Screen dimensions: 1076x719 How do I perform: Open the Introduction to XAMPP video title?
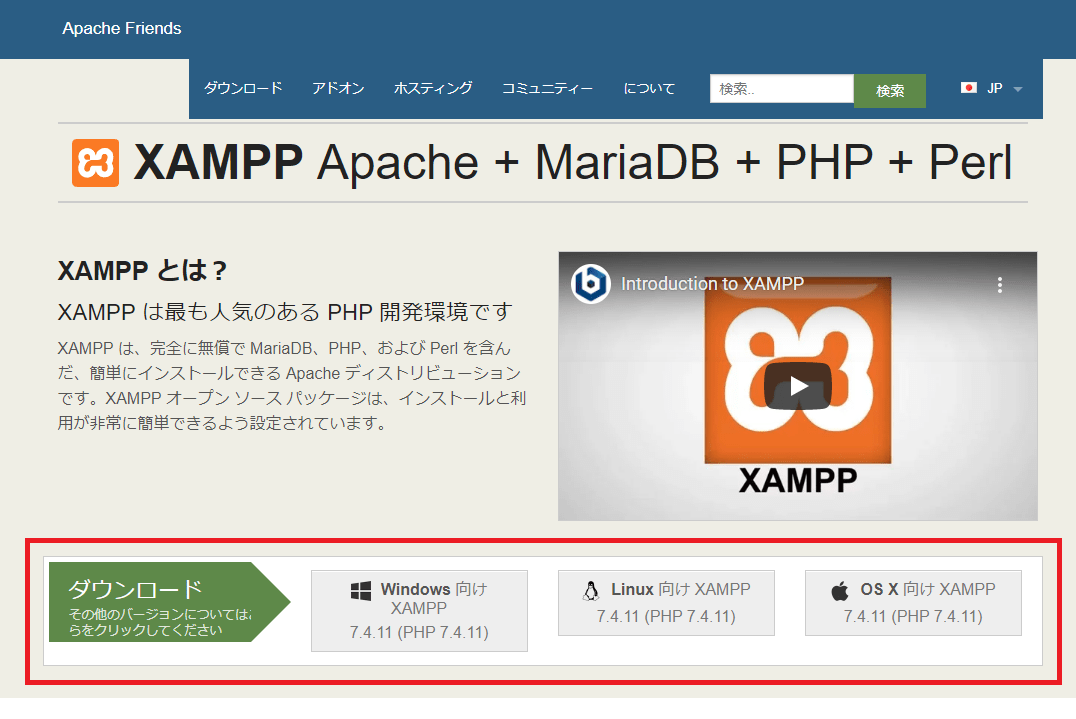pyautogui.click(x=712, y=284)
